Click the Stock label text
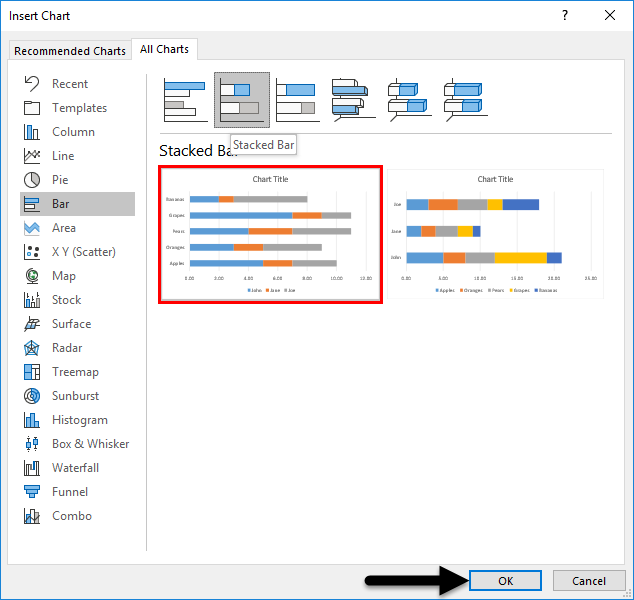The width and height of the screenshot is (634, 600). pyautogui.click(x=66, y=300)
